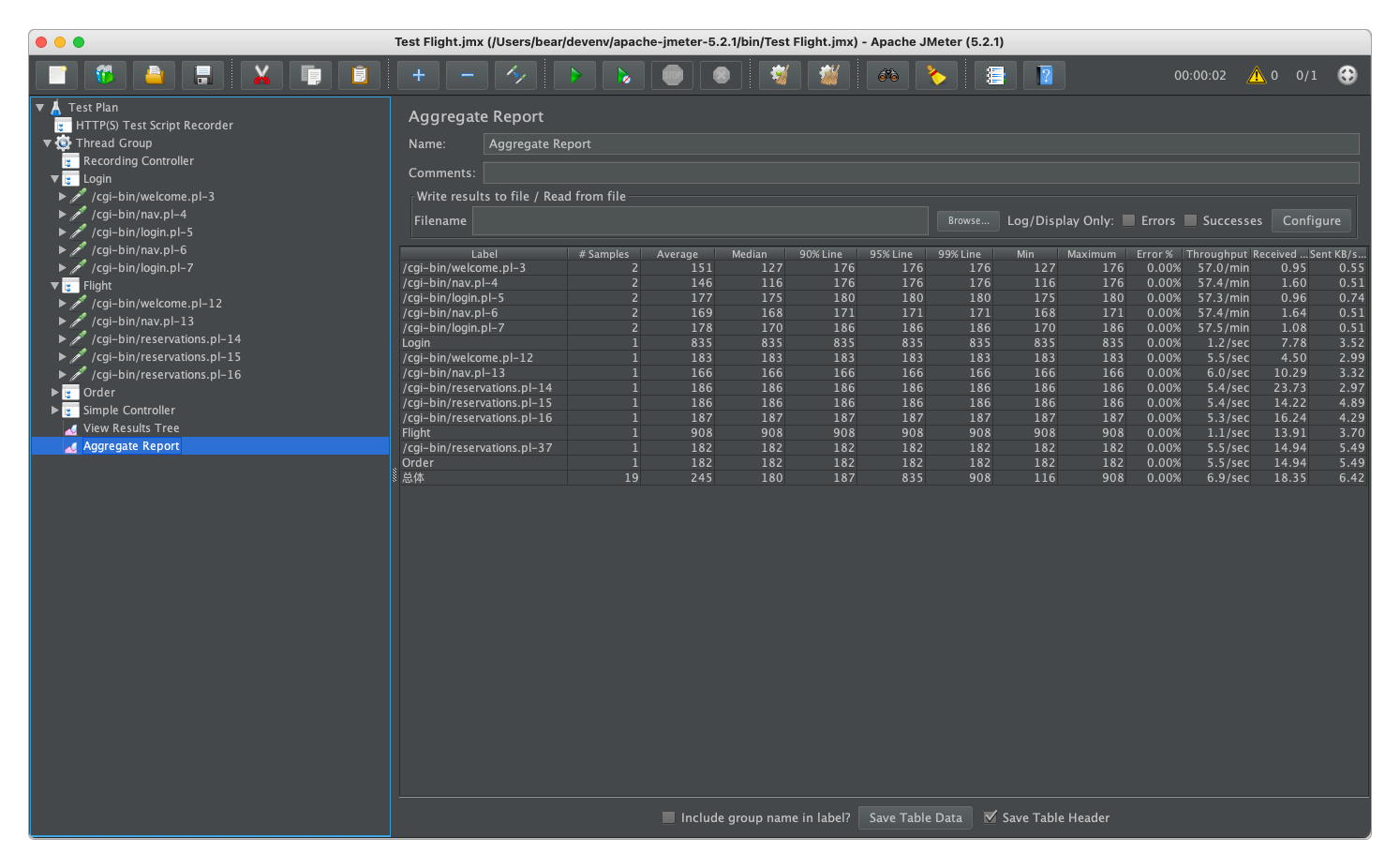Click the Paste clipboard icon
This screenshot has width=1400, height=868.
[x=359, y=75]
